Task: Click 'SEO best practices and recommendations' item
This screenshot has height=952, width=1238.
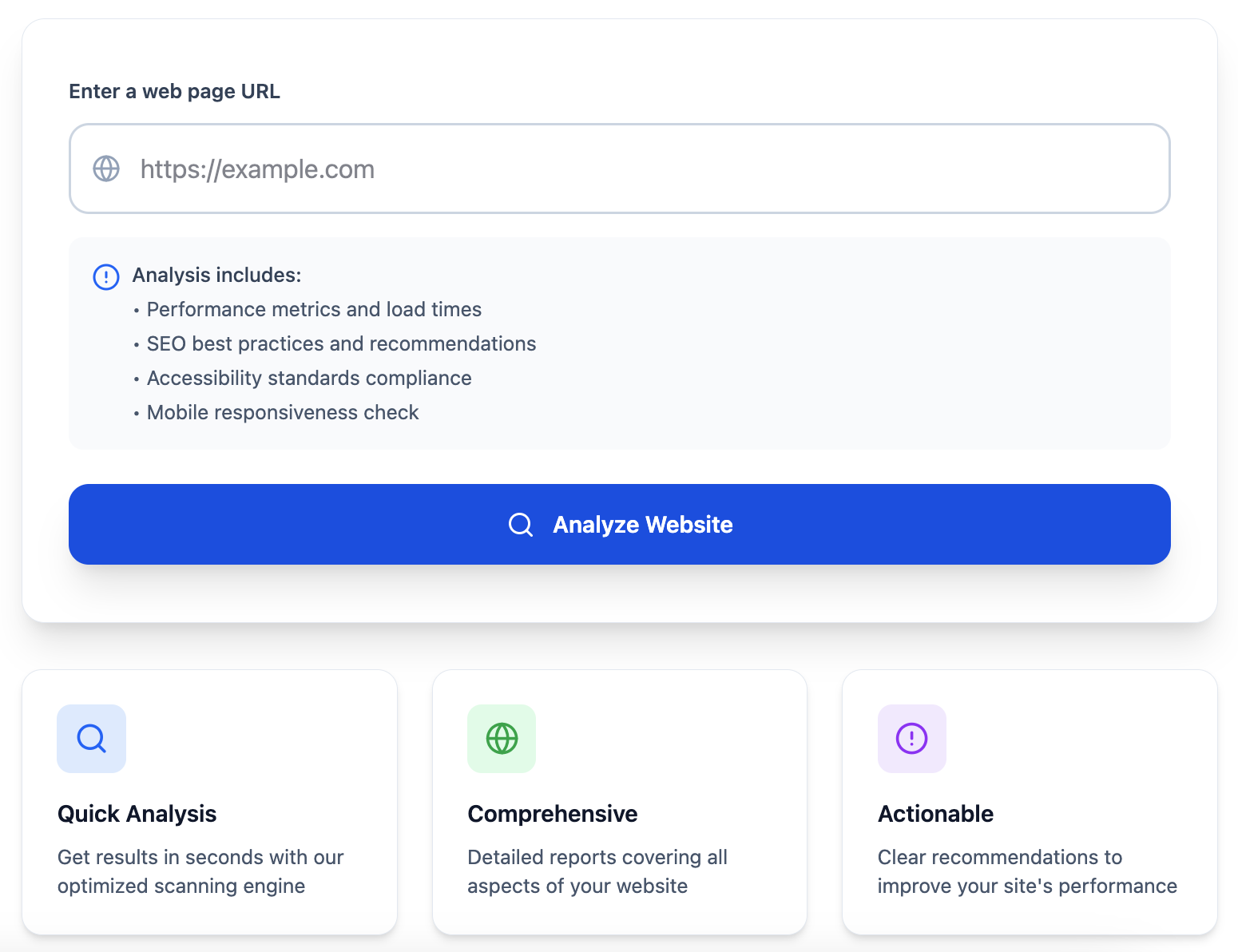Action: click(341, 344)
